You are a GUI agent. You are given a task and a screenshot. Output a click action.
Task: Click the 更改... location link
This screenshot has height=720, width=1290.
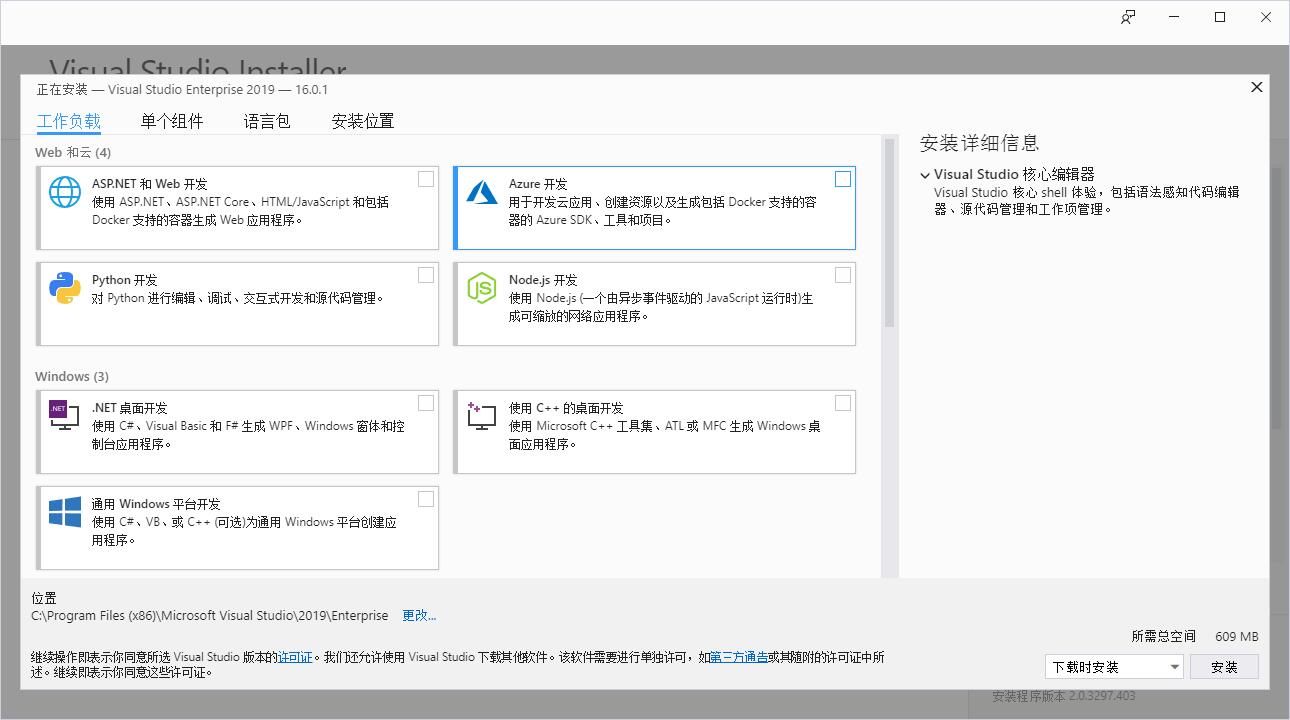coord(419,615)
